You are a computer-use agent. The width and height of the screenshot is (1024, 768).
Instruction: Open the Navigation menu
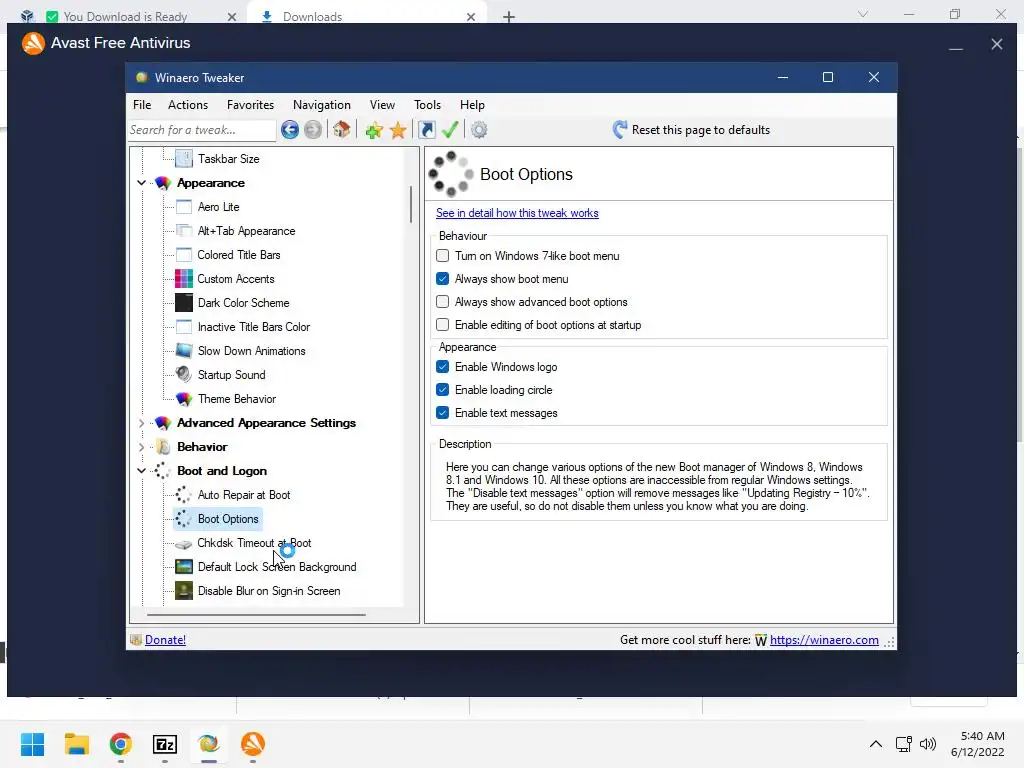[x=322, y=105]
